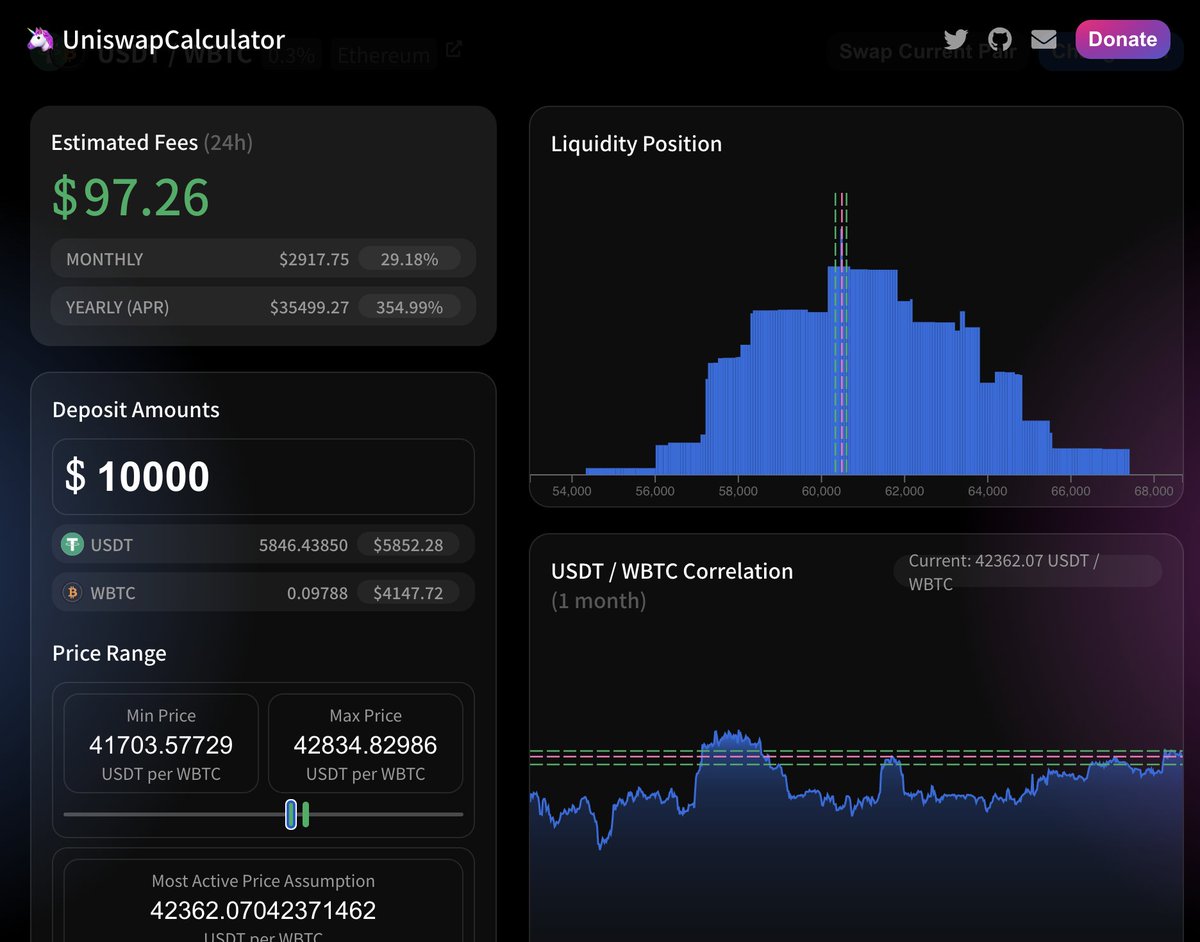Image resolution: width=1200 pixels, height=942 pixels.
Task: Click the Min Price value 41703.57729
Action: pos(161,745)
